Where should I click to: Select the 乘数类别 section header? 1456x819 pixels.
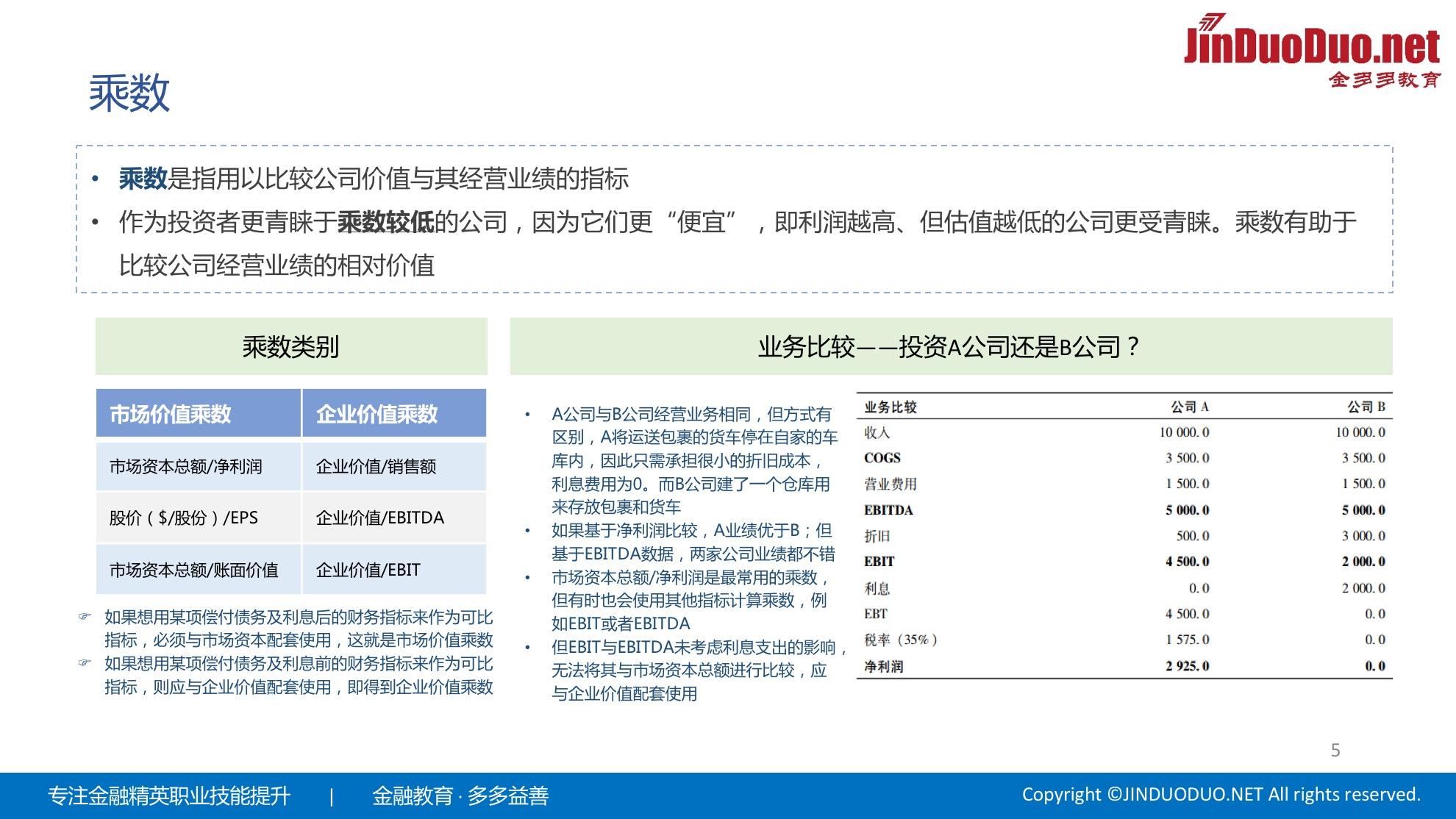(291, 346)
